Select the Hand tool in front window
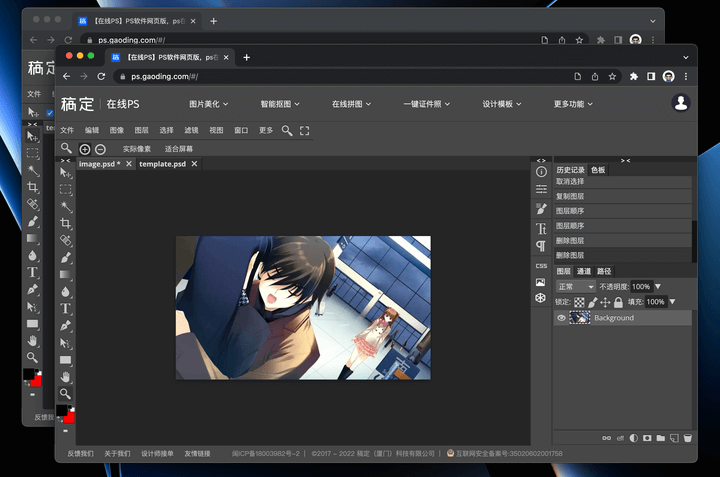 pyautogui.click(x=66, y=377)
